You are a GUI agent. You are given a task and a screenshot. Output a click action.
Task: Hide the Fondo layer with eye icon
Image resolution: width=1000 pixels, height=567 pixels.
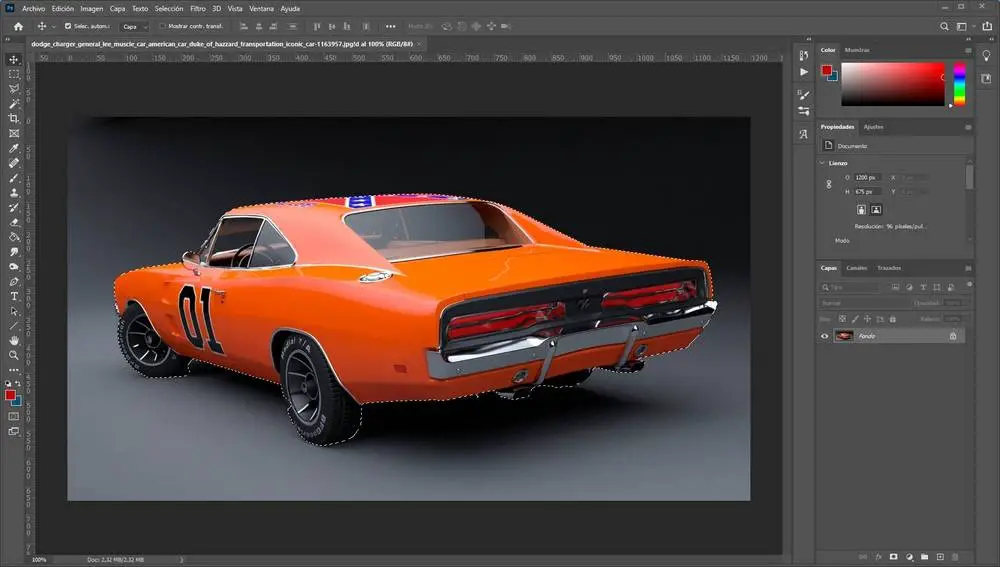coord(825,336)
